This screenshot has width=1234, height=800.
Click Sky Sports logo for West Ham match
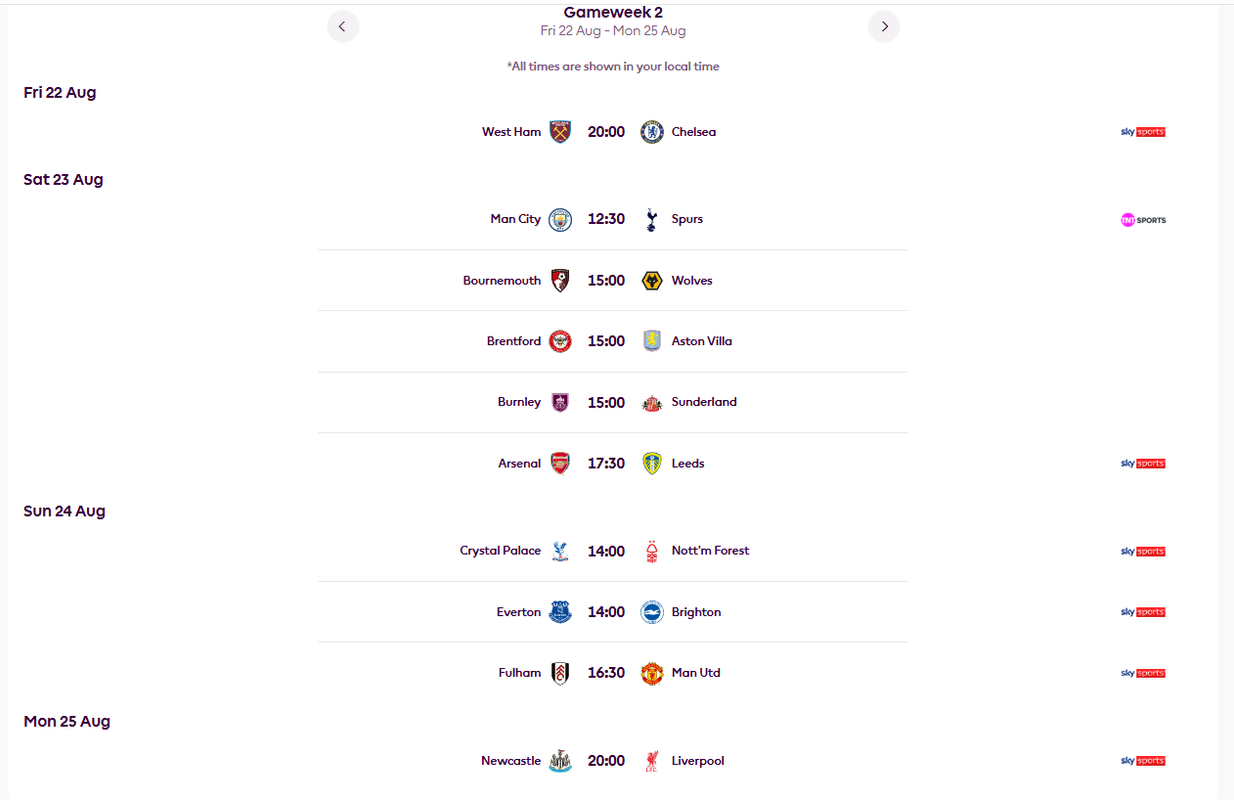tap(1143, 132)
